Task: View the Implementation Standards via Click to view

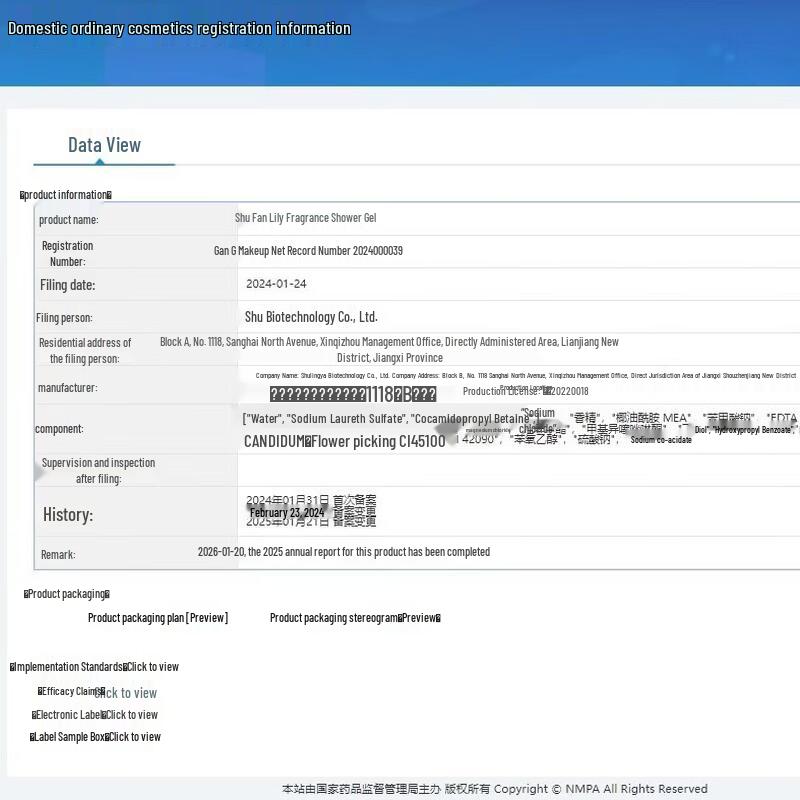Action: (153, 667)
